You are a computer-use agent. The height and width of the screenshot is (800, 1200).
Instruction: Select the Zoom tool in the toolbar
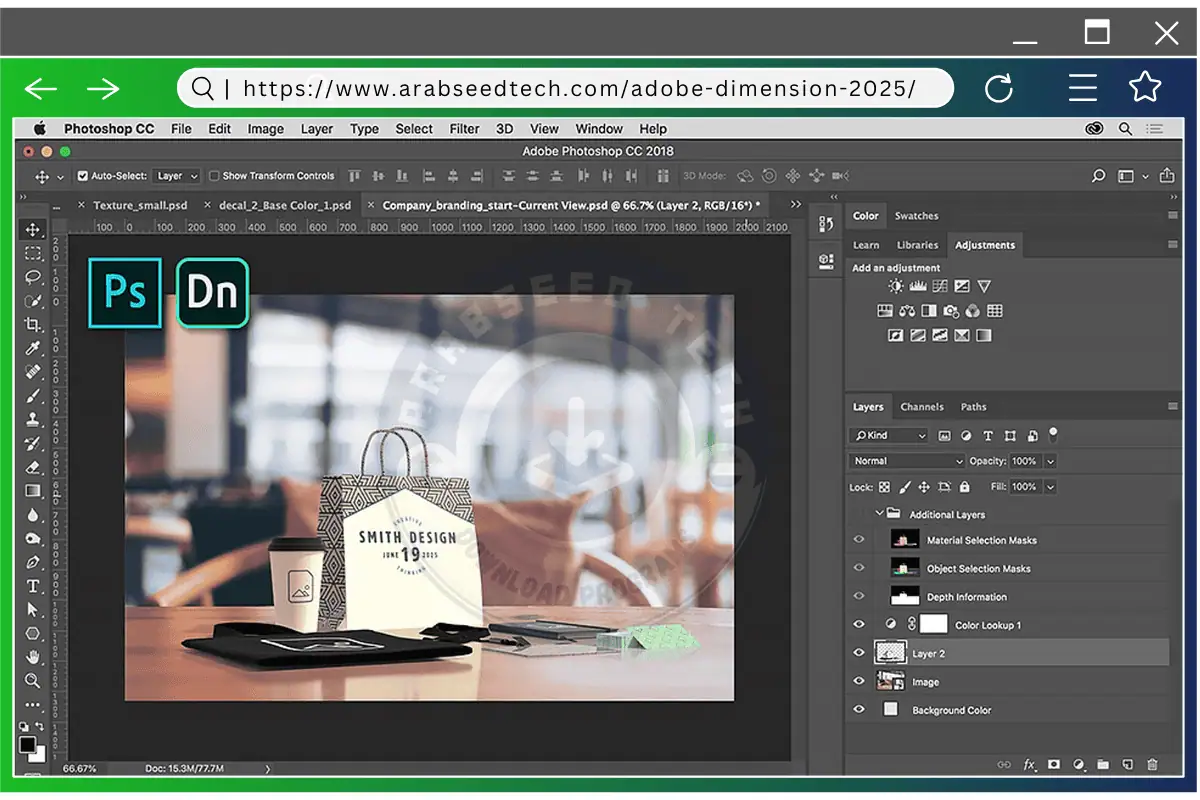click(x=33, y=680)
